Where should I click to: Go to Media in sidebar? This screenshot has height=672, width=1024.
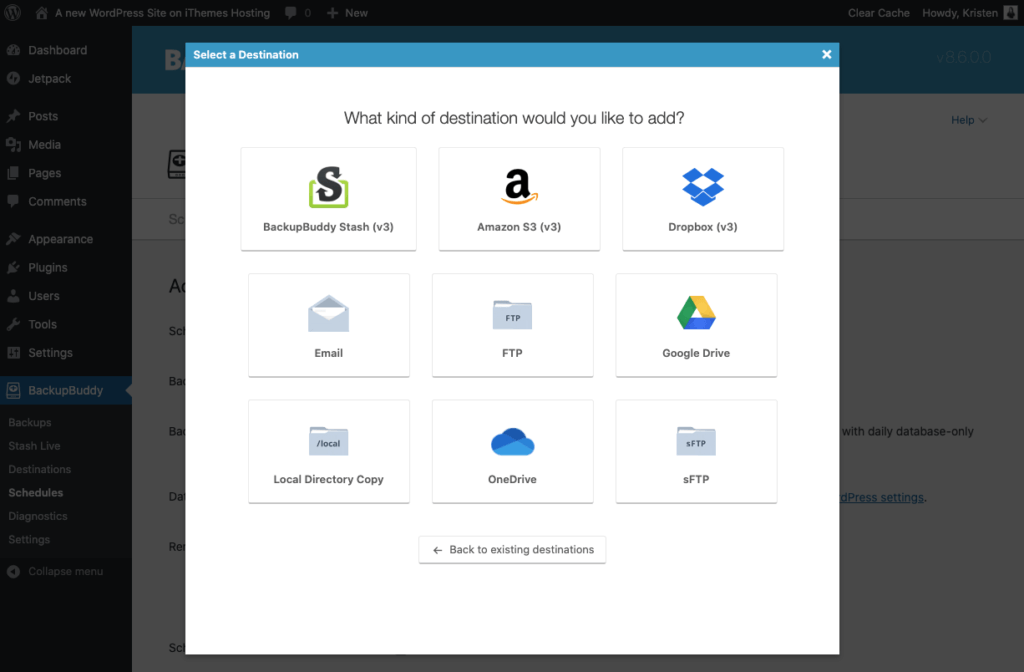pos(44,144)
